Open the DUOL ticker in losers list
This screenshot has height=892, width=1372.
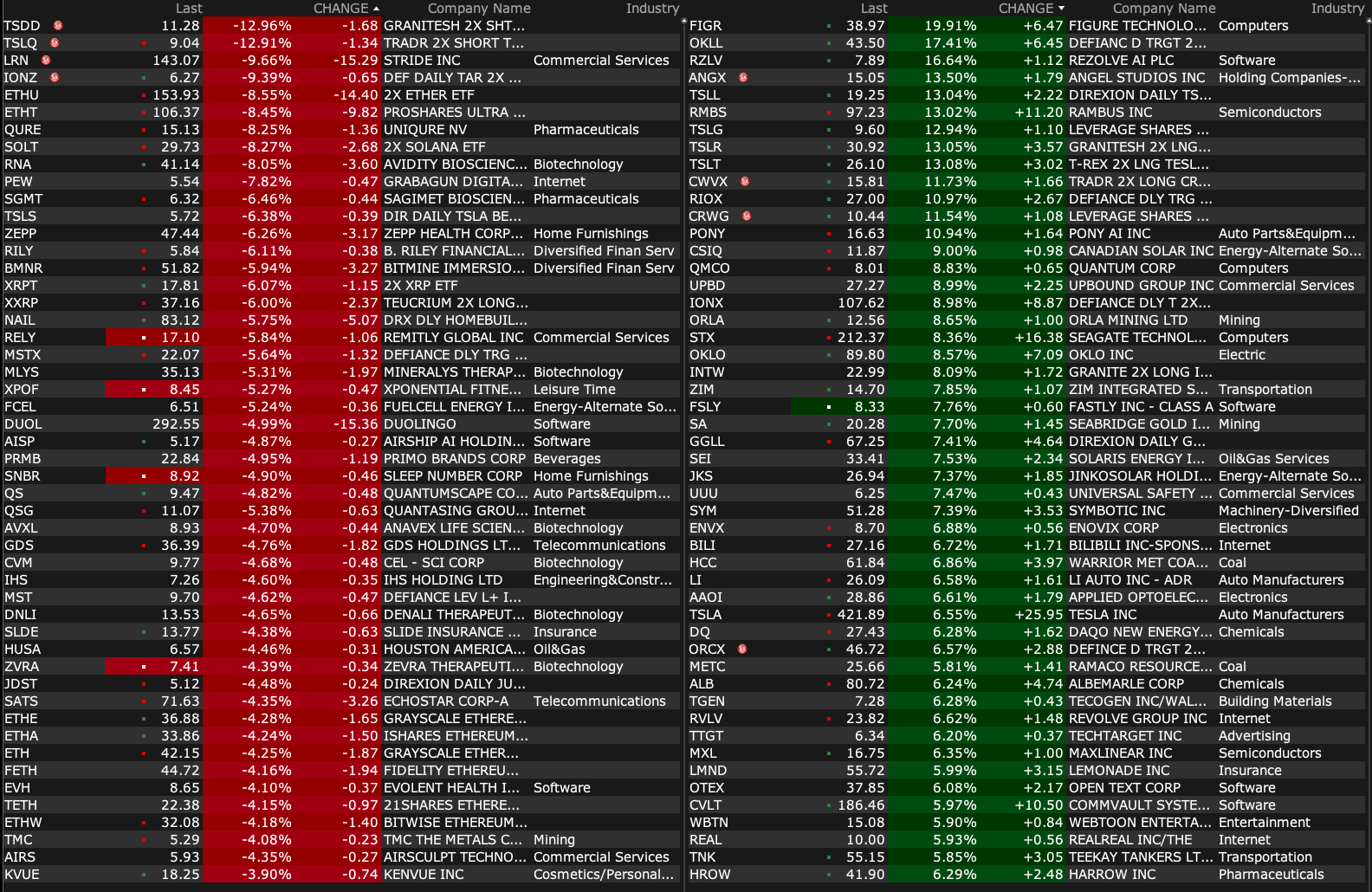(23, 424)
